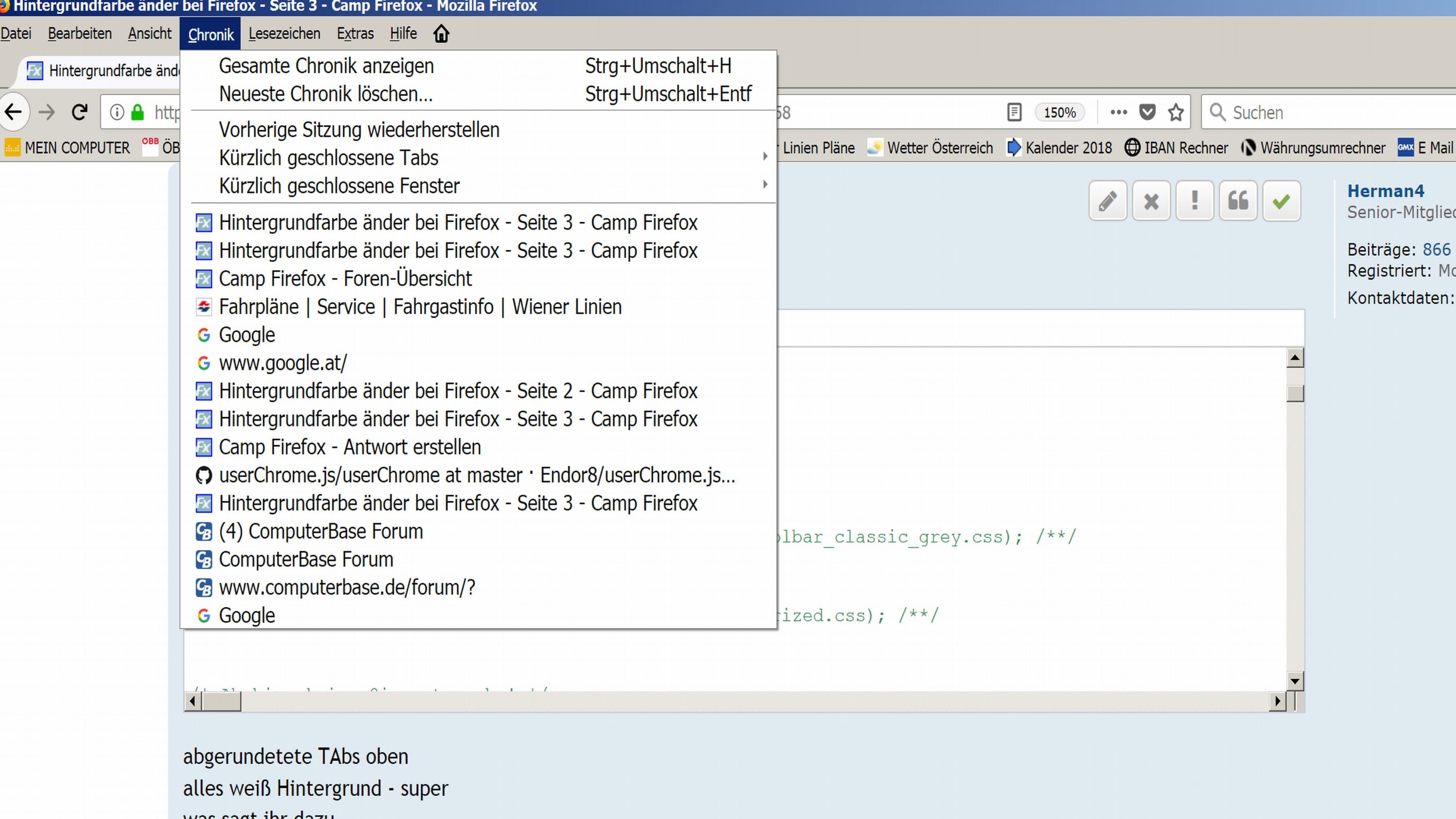Toggle reader view icon in address bar
The image size is (1456, 819).
pyautogui.click(x=1014, y=113)
